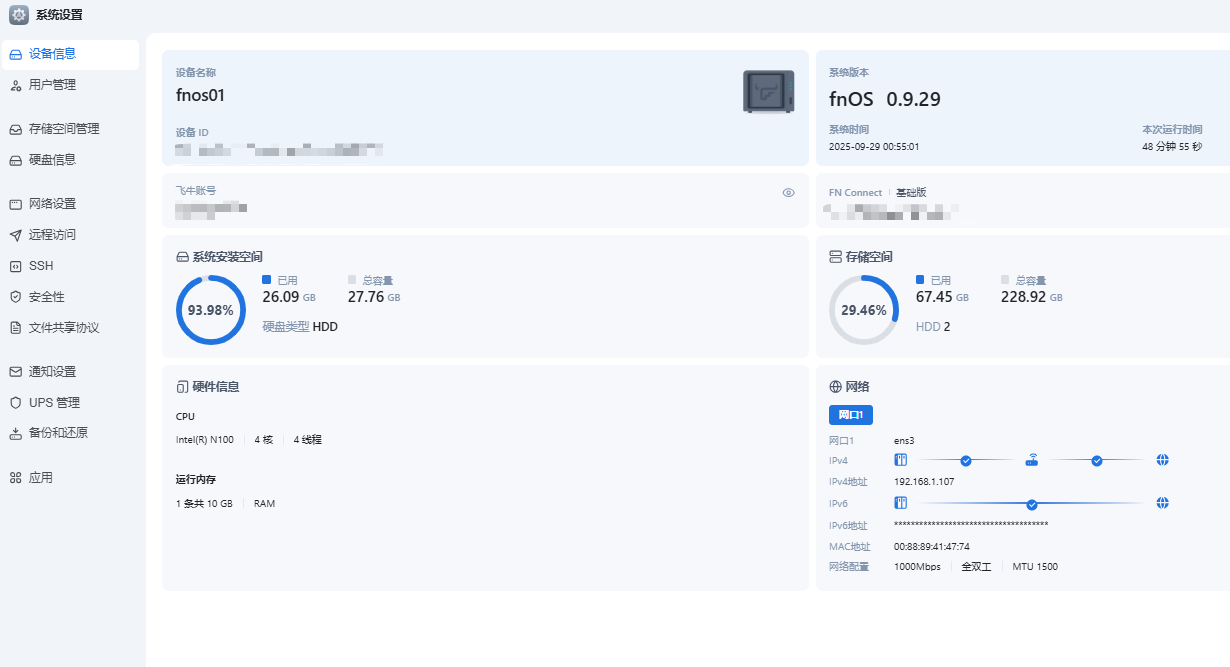This screenshot has height=667, width=1230.
Task: Click the FN Connect 基础版 label
Action: [x=878, y=192]
